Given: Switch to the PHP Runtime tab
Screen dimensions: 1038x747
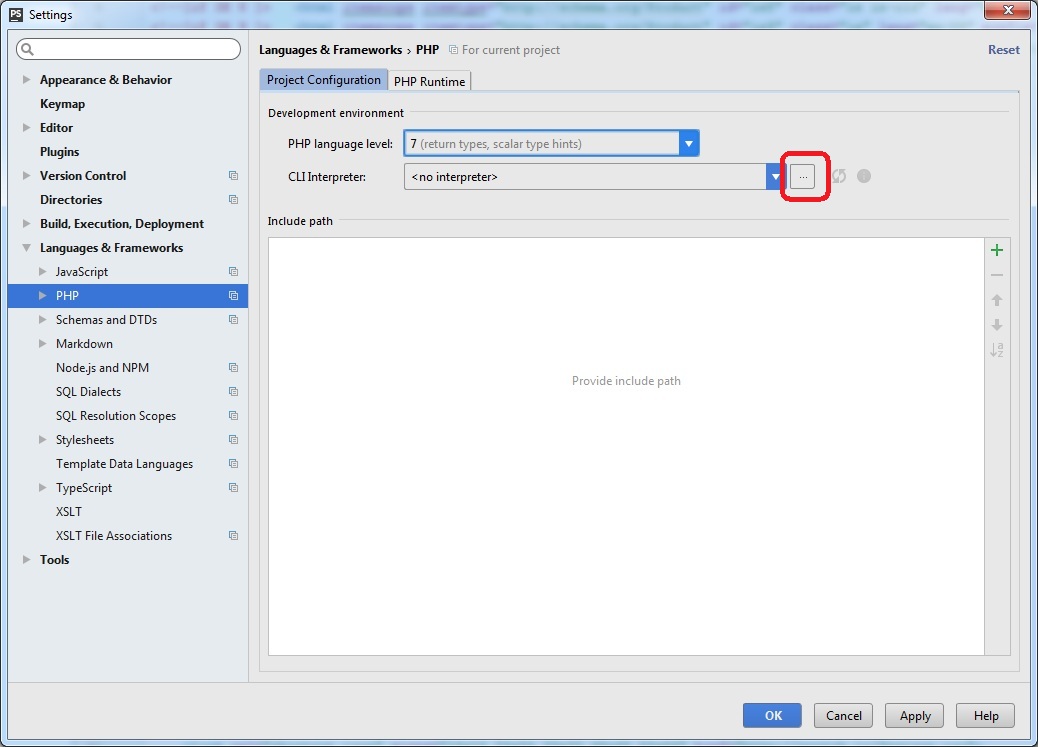Looking at the screenshot, I should click(429, 80).
